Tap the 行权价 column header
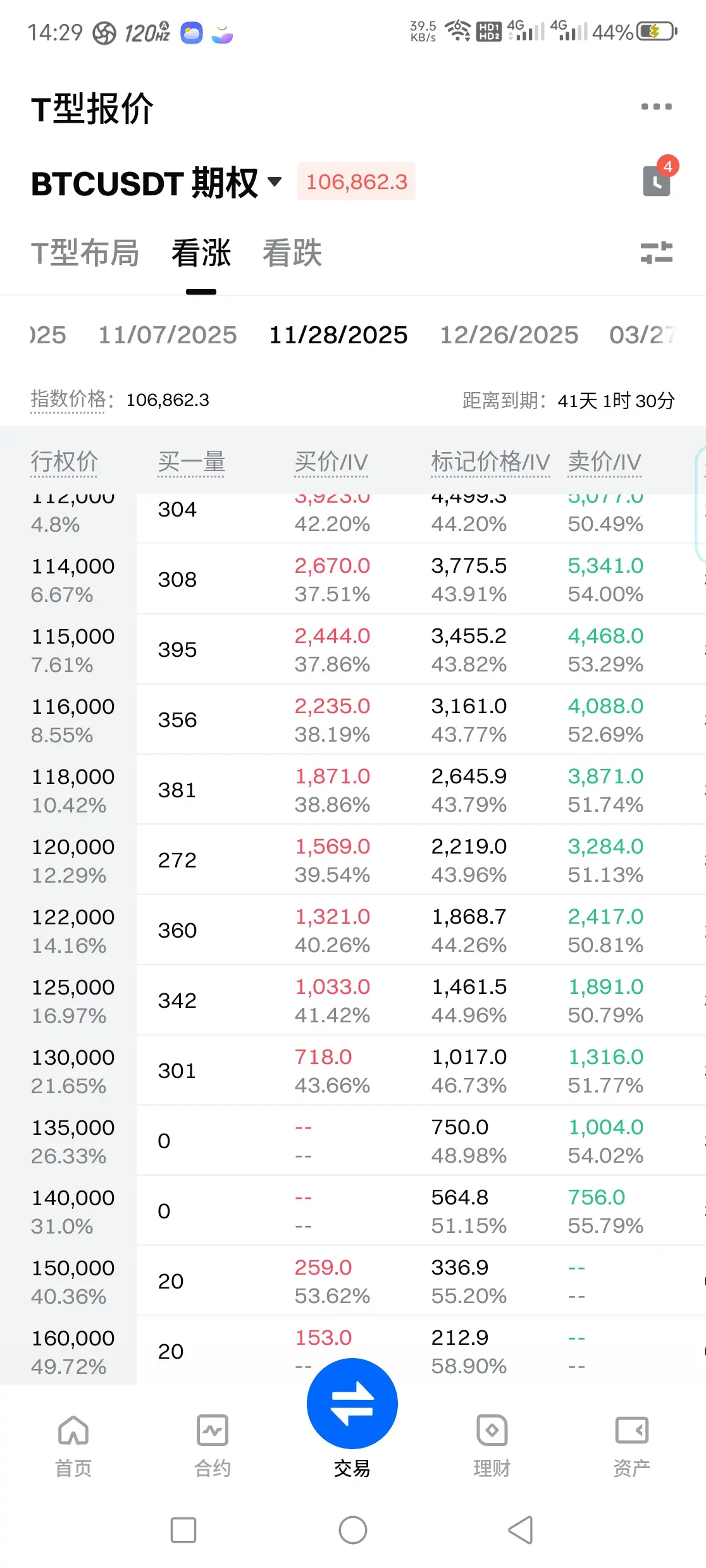Image resolution: width=706 pixels, height=1568 pixels. pos(65,462)
